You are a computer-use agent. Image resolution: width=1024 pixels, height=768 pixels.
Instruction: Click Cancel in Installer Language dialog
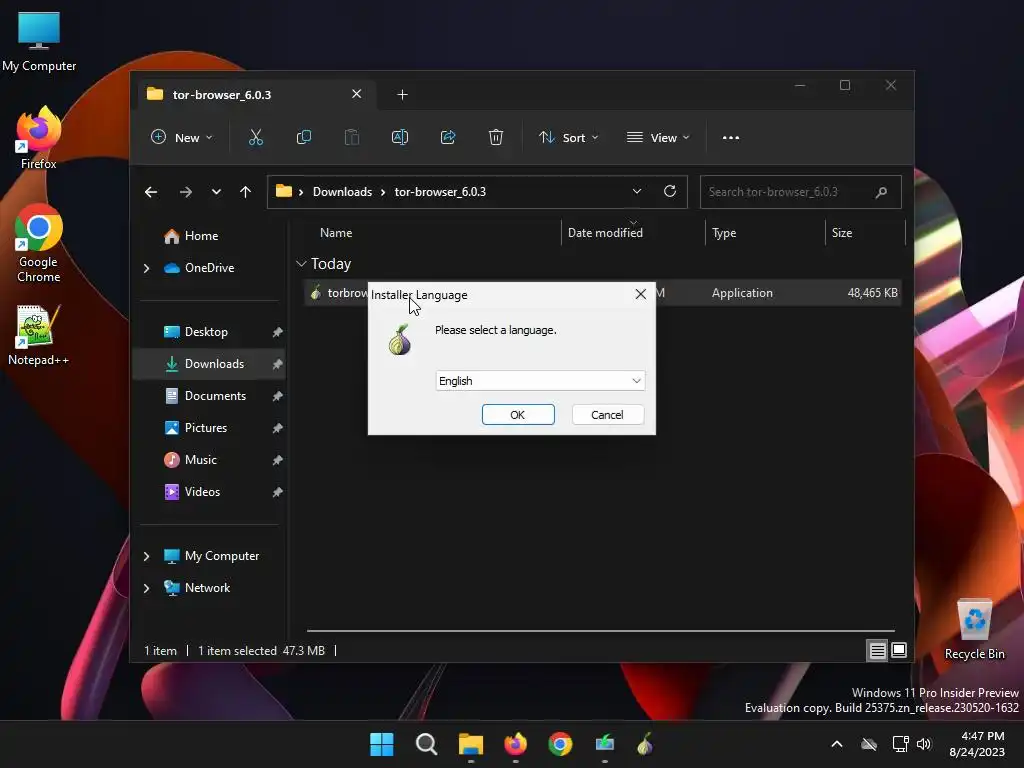(607, 415)
